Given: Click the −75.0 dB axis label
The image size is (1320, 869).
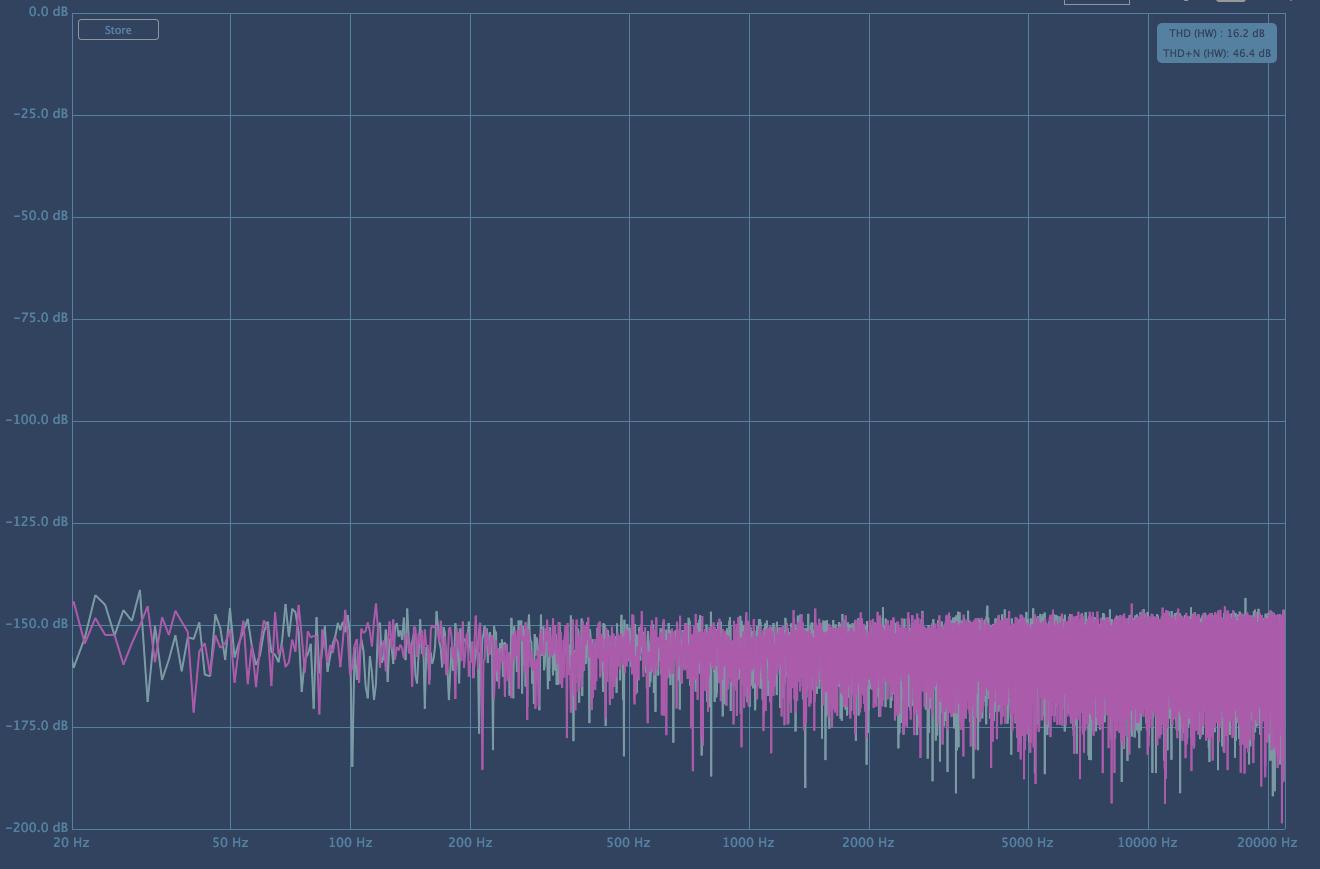Looking at the screenshot, I should click(x=41, y=317).
